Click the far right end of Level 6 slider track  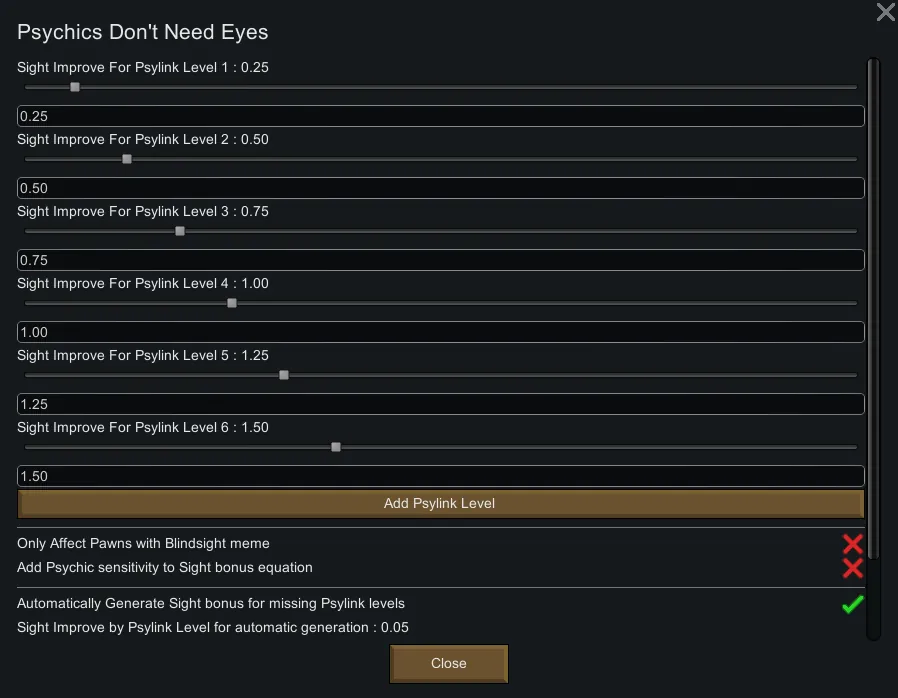(x=853, y=447)
